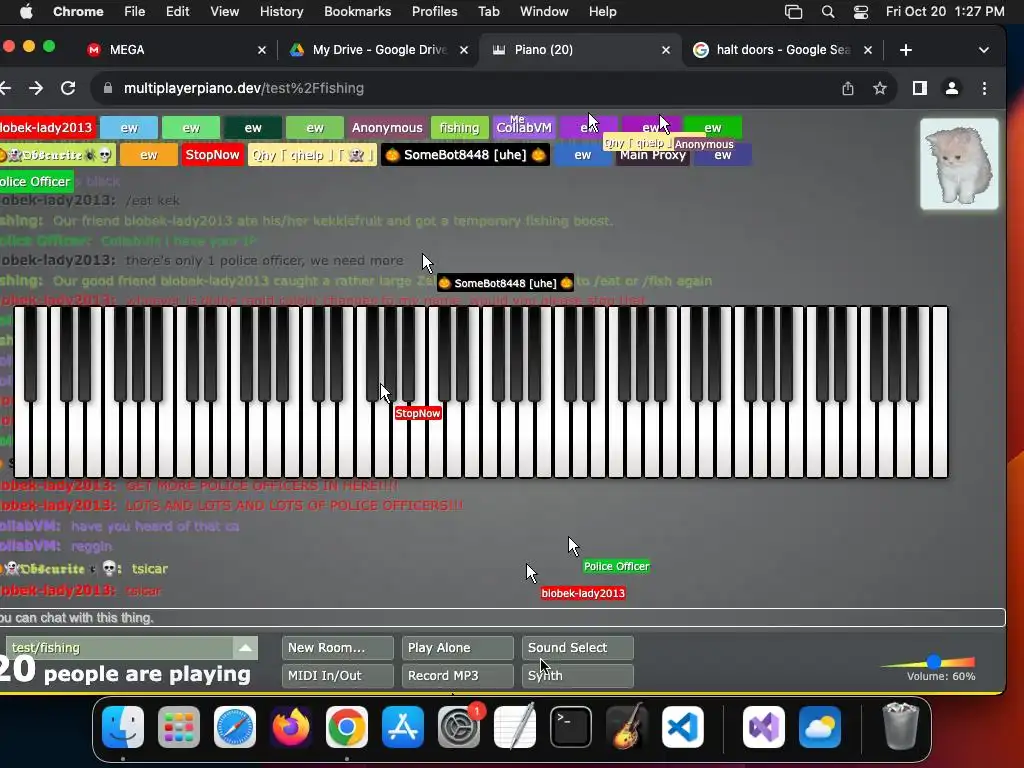Open the View menu

[x=225, y=12]
